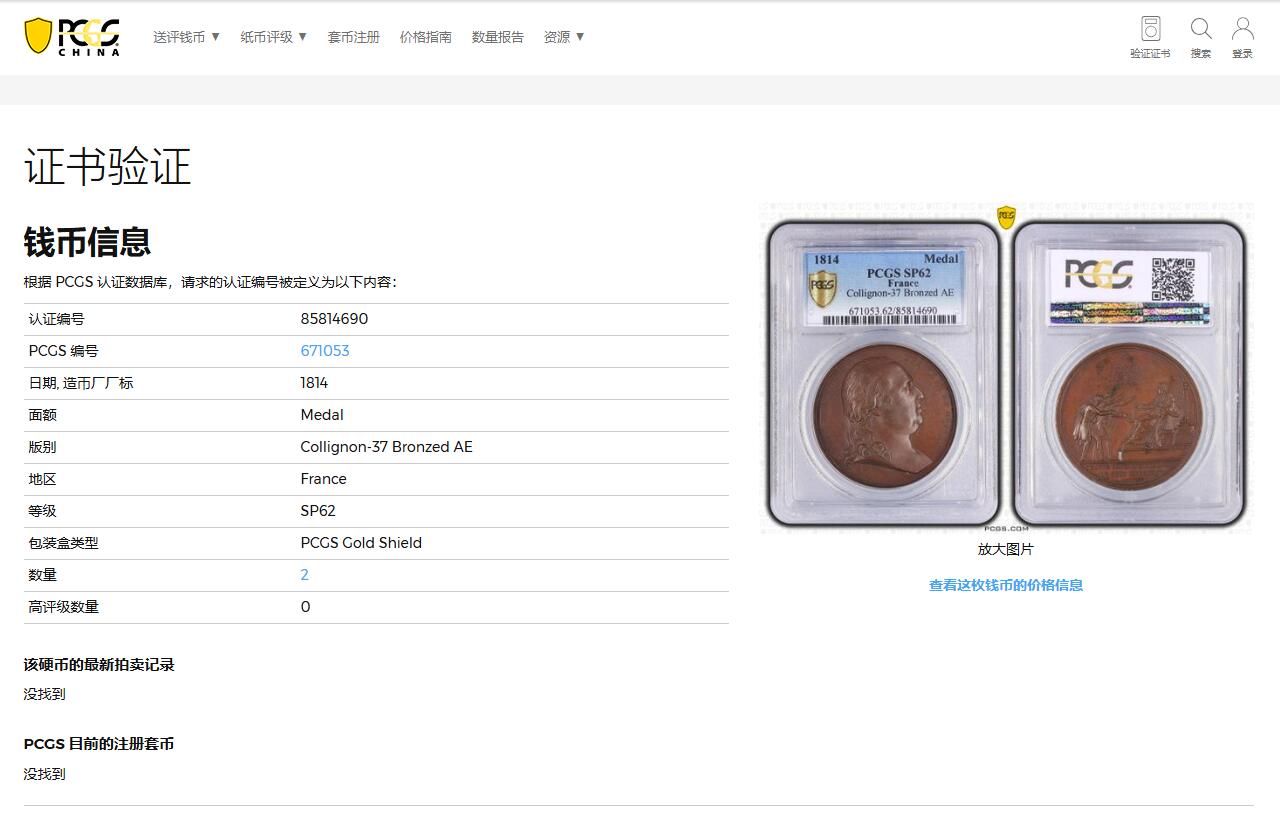This screenshot has width=1280, height=814.
Task: Click the medal obverse slab image
Action: pyautogui.click(x=884, y=374)
